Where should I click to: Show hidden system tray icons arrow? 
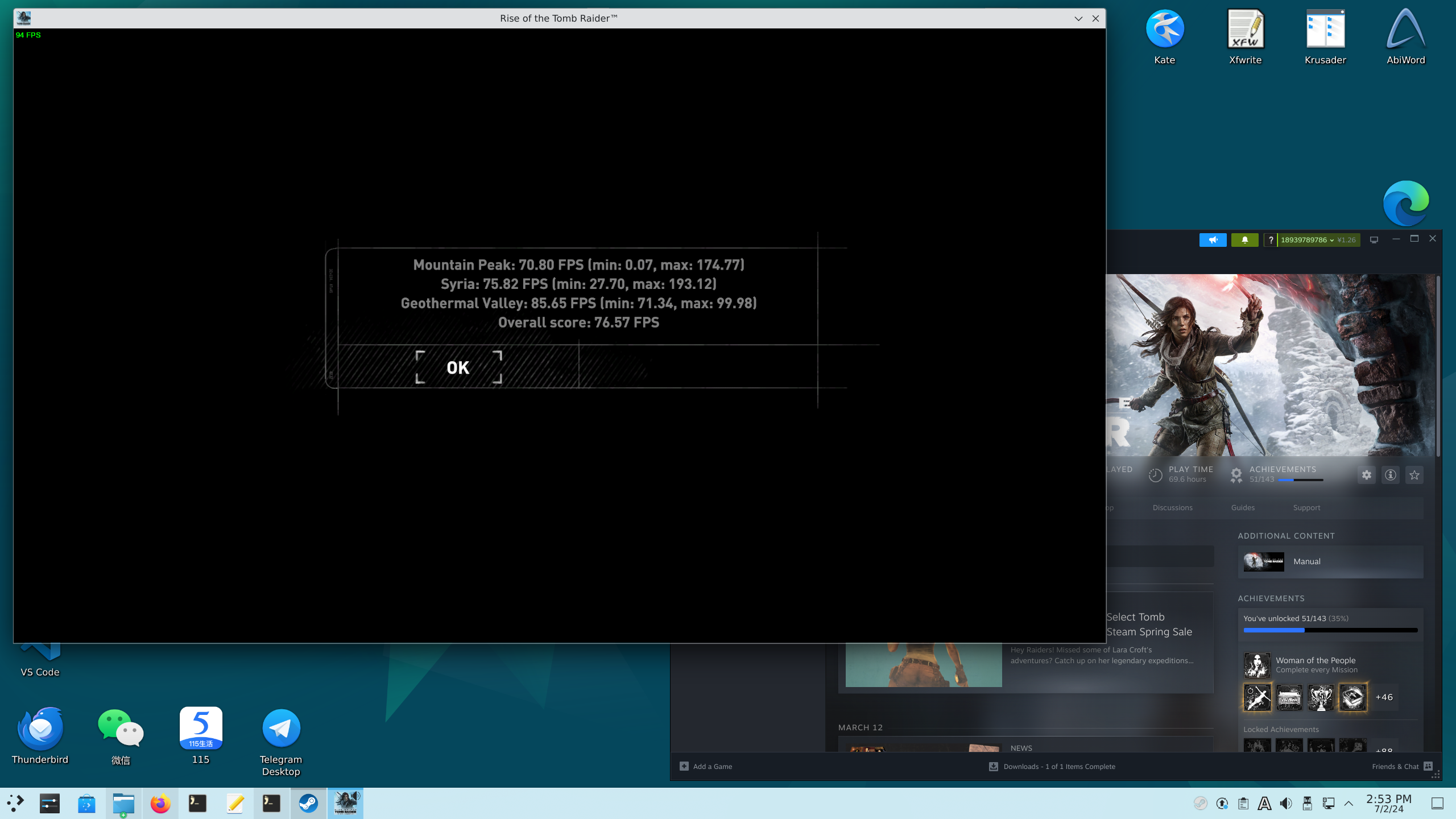pos(1349,803)
